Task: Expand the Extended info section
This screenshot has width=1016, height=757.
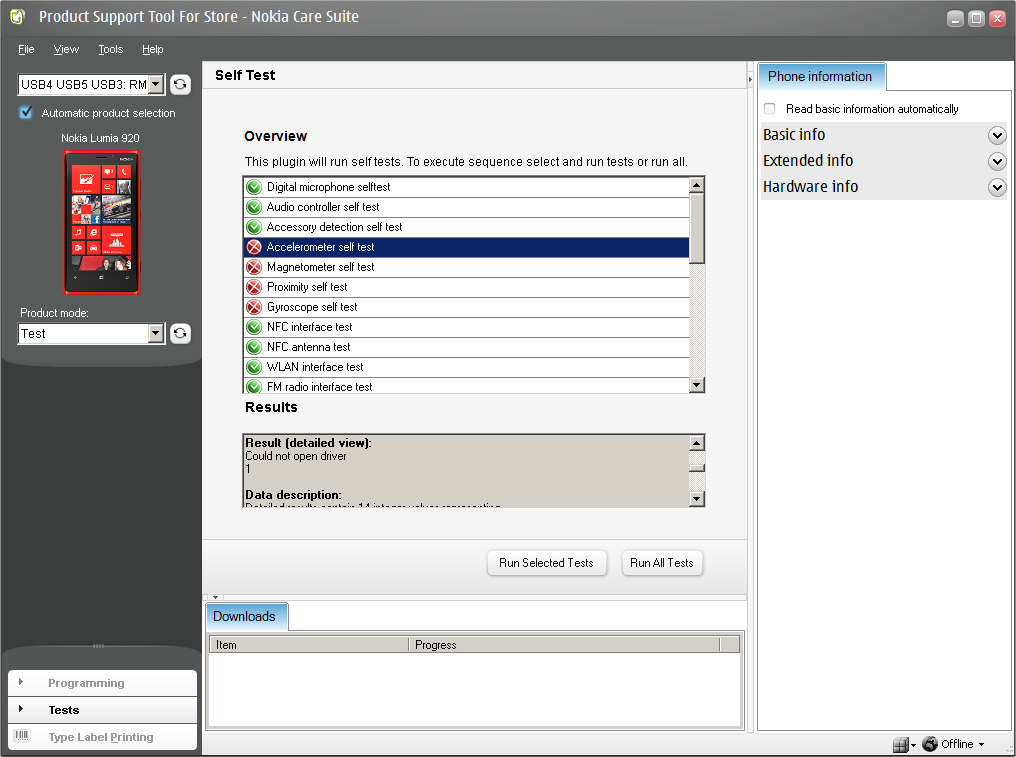Action: pos(997,161)
